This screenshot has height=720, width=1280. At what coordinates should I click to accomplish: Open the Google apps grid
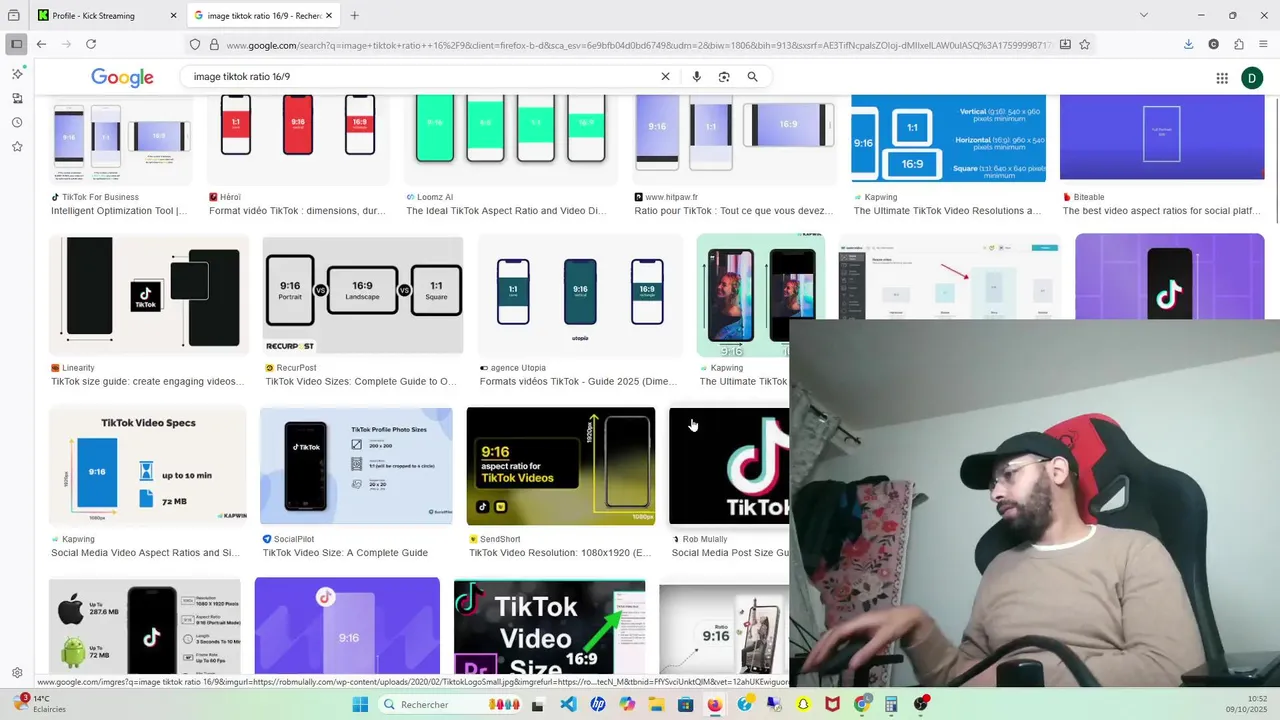1222,78
